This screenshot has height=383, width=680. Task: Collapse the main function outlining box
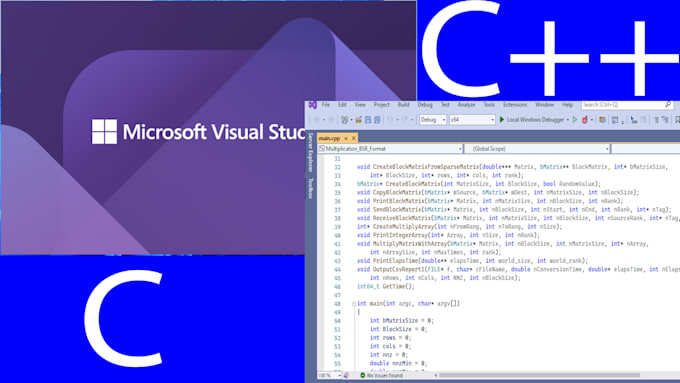point(354,304)
